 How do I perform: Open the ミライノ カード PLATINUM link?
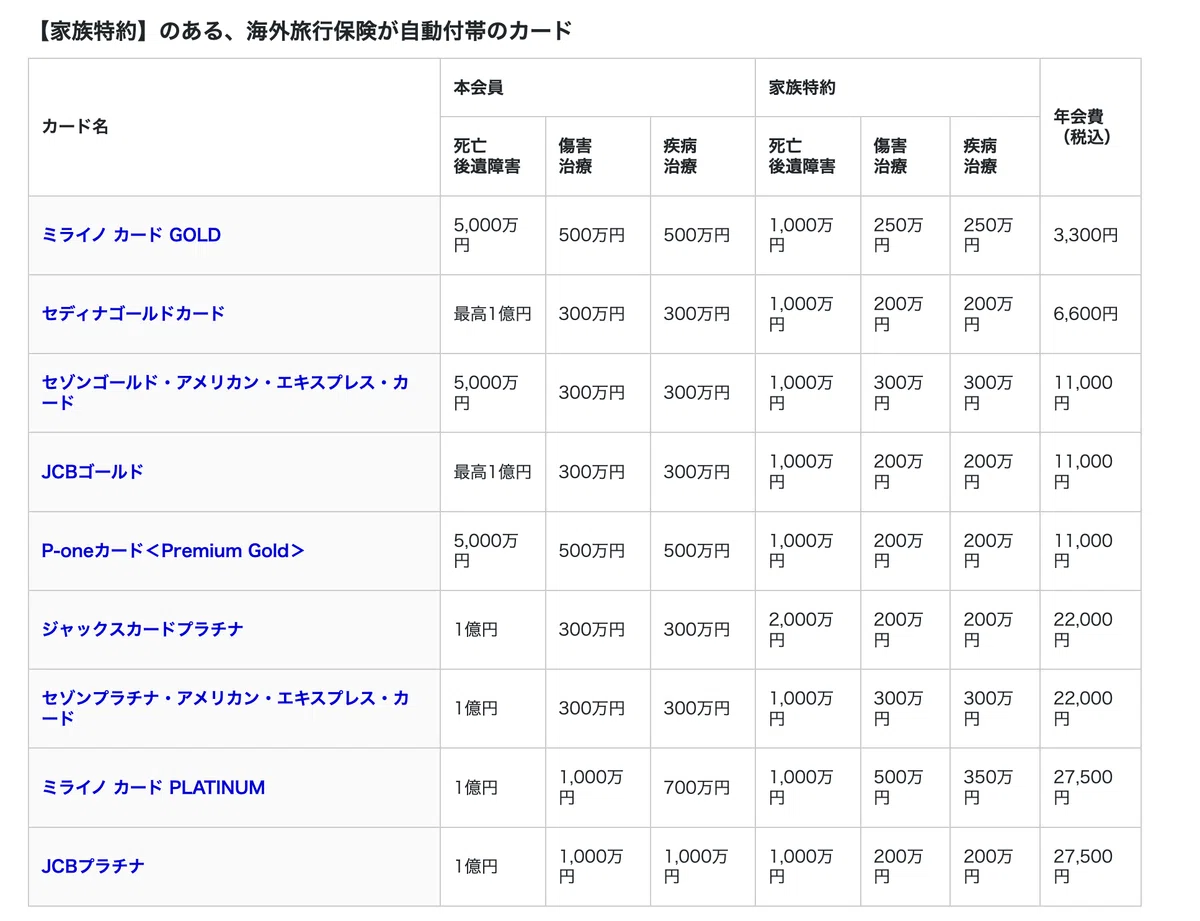tap(153, 787)
